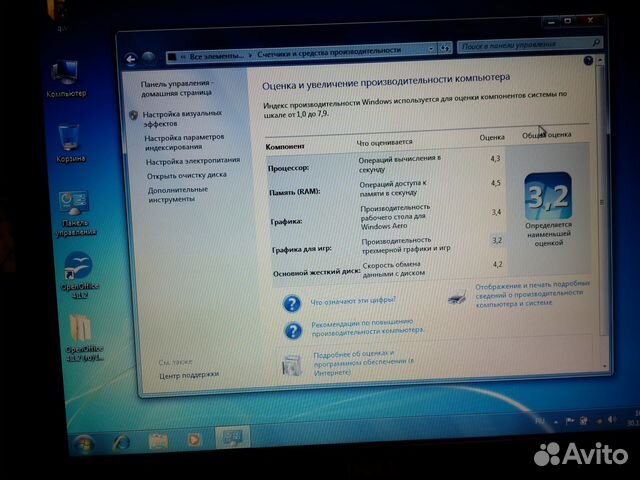Open Настройка параметров индексирования link
The width and height of the screenshot is (640, 480).
click(x=184, y=142)
